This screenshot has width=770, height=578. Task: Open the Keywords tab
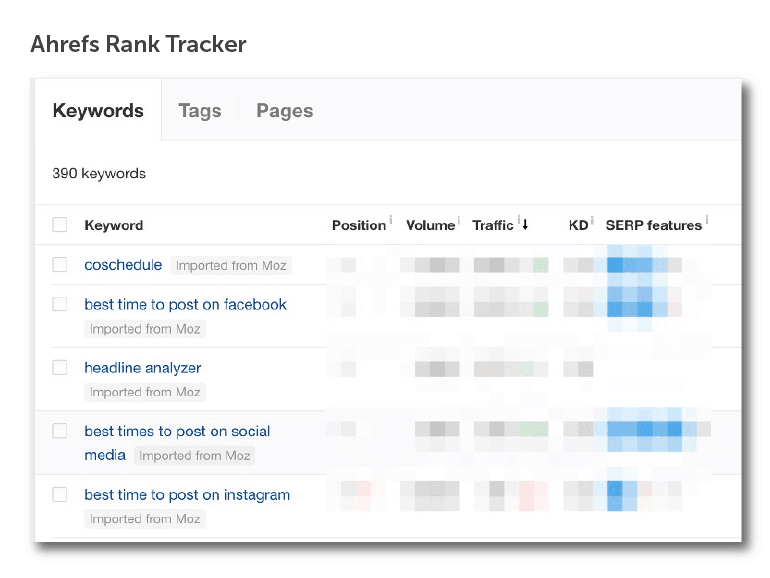point(98,110)
